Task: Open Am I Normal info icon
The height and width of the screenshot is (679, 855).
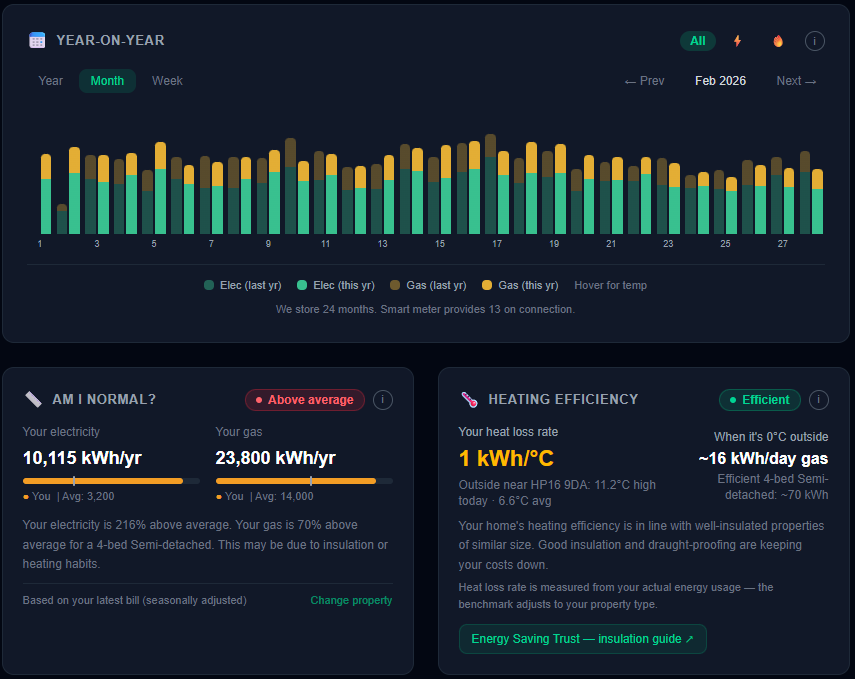Action: point(383,400)
